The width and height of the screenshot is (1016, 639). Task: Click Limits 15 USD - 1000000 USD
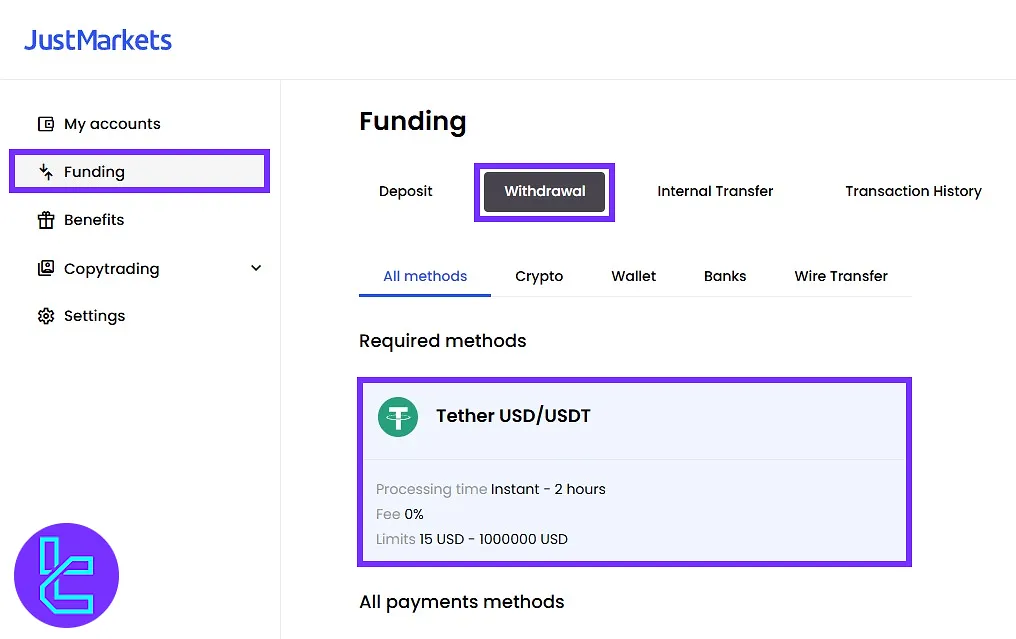(x=472, y=539)
